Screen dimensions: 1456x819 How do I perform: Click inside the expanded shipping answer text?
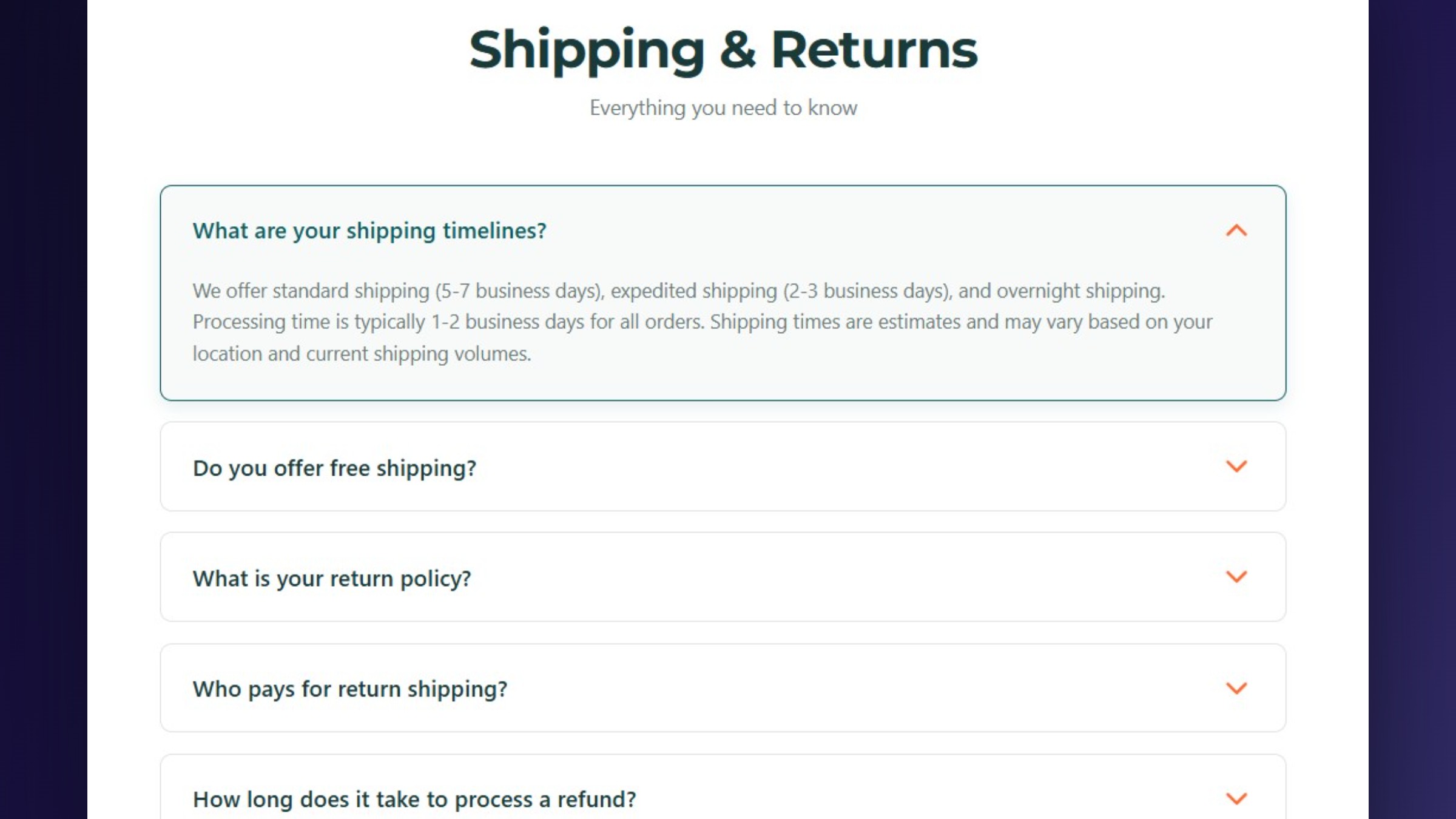click(698, 322)
